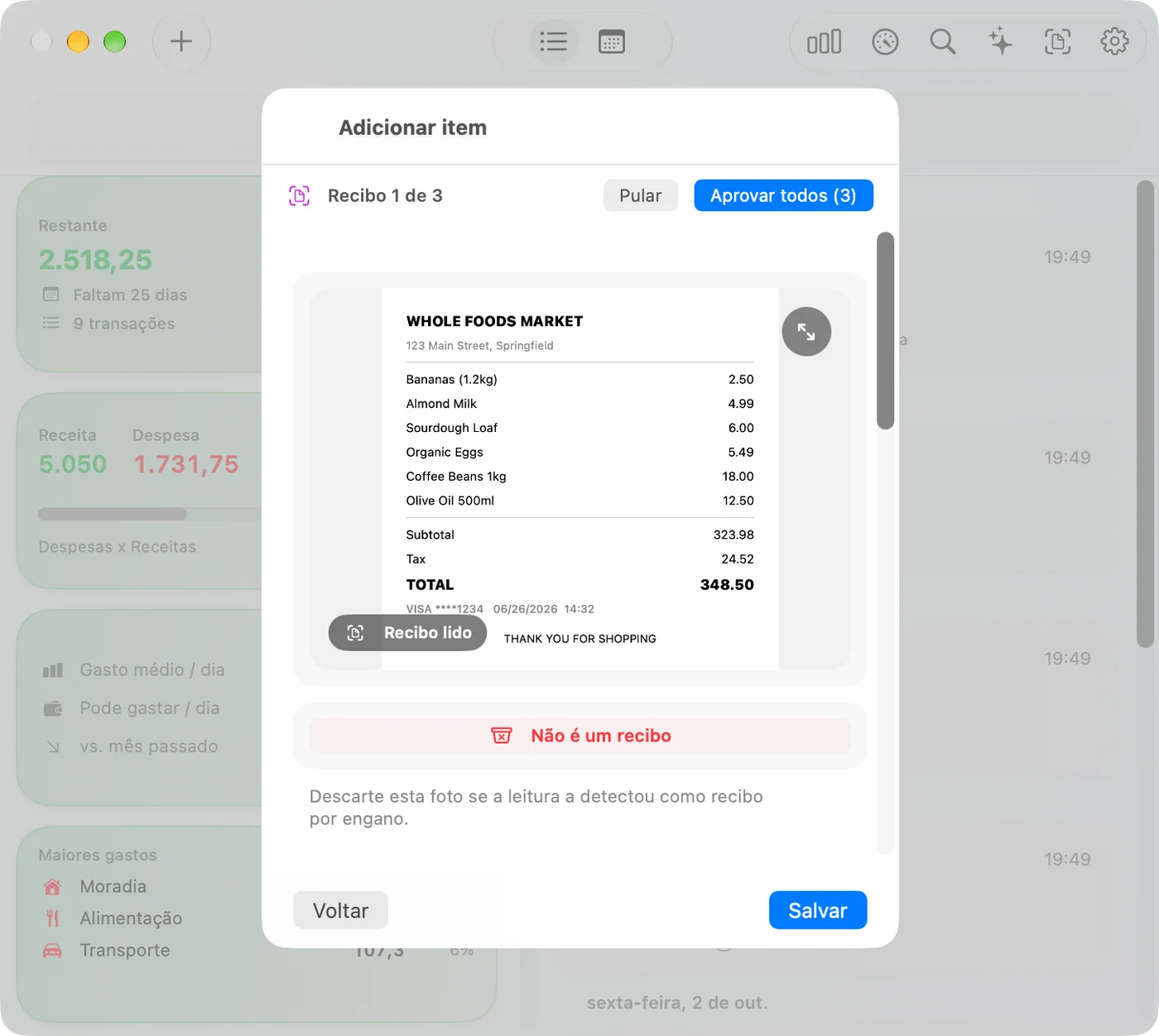Go back with the Voltar button
This screenshot has width=1159, height=1036.
(x=340, y=910)
